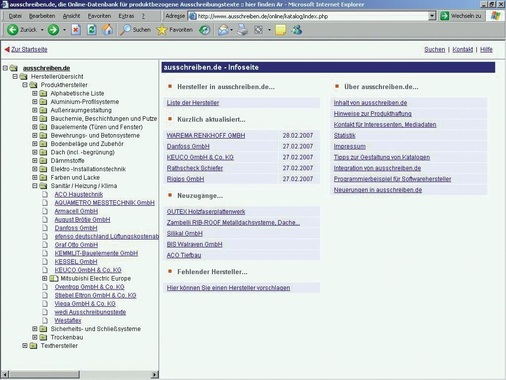The height and width of the screenshot is (380, 506).
Task: Open GUTEX Holzfaserplattenwerk link
Action: 206,212
